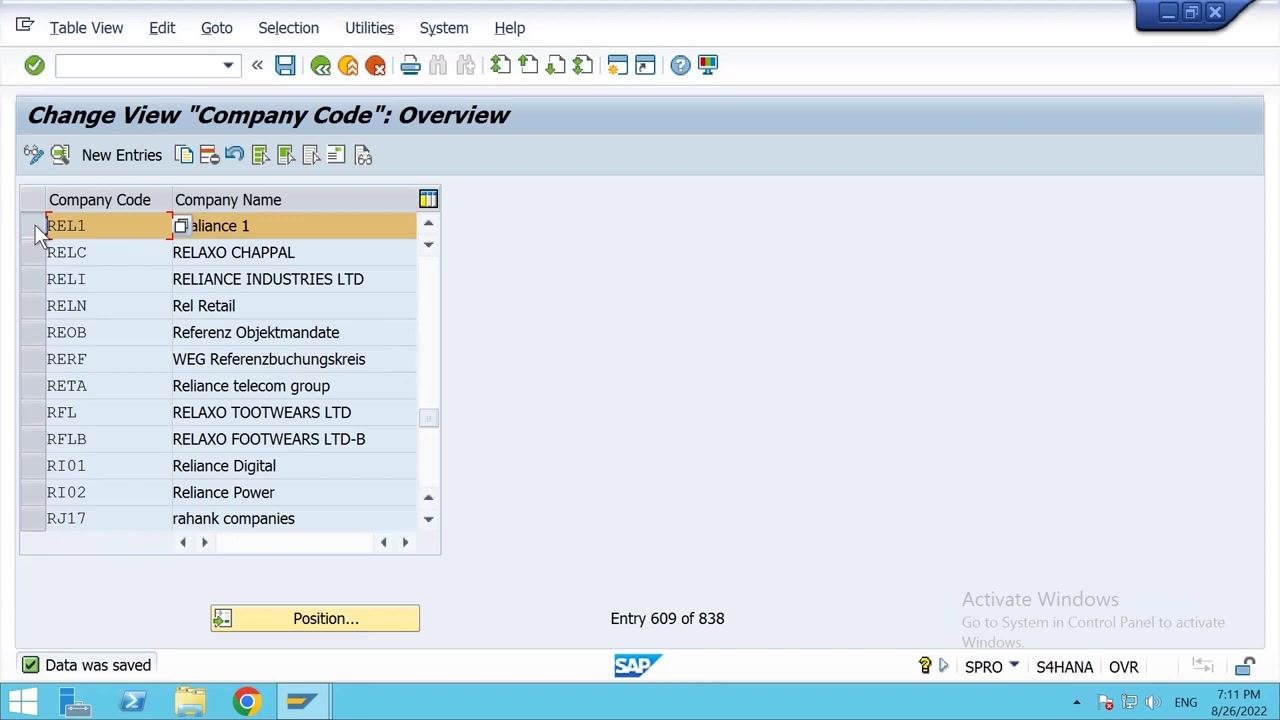Select row marker for RERF
Screen dimensions: 1280x720
(33, 359)
